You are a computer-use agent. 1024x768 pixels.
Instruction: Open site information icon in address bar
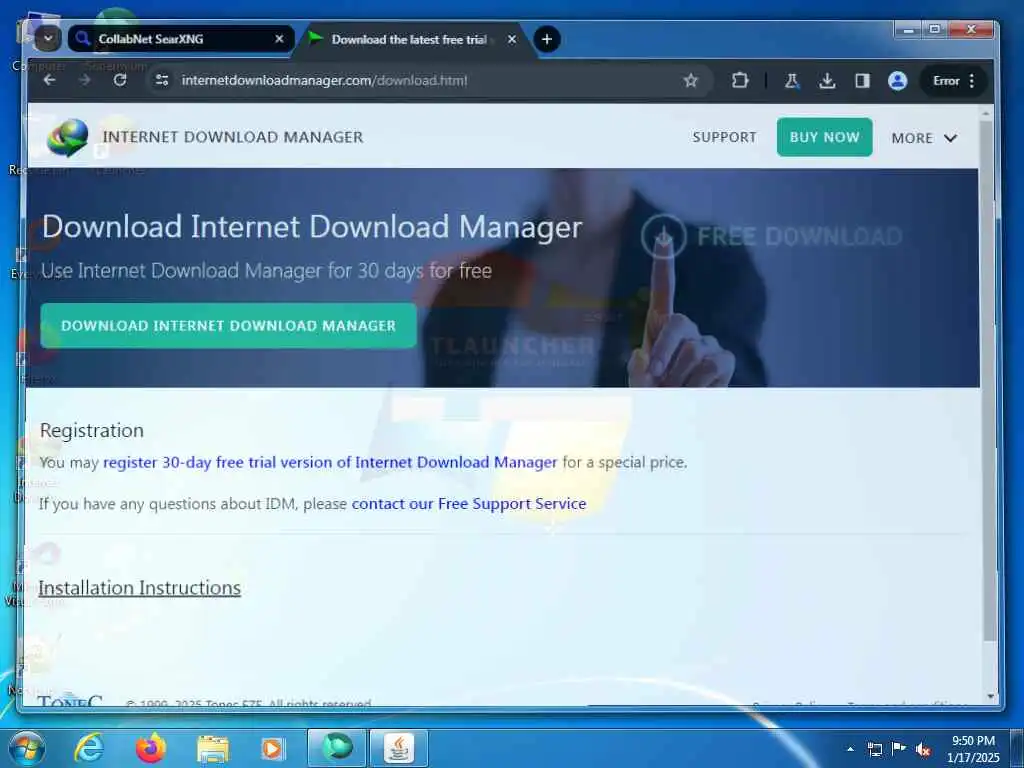point(161,80)
